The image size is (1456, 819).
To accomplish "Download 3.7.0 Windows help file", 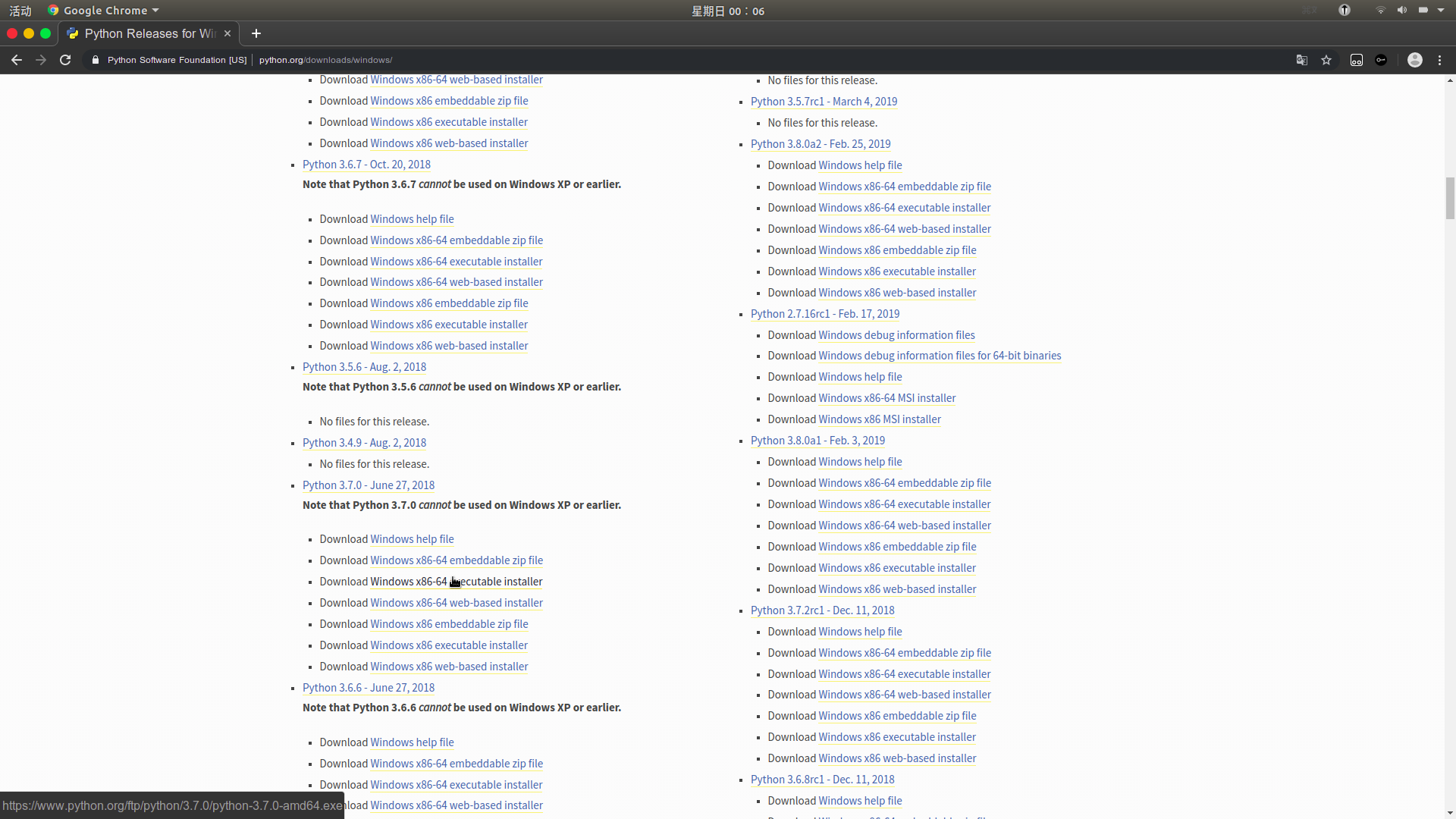I will point(412,539).
